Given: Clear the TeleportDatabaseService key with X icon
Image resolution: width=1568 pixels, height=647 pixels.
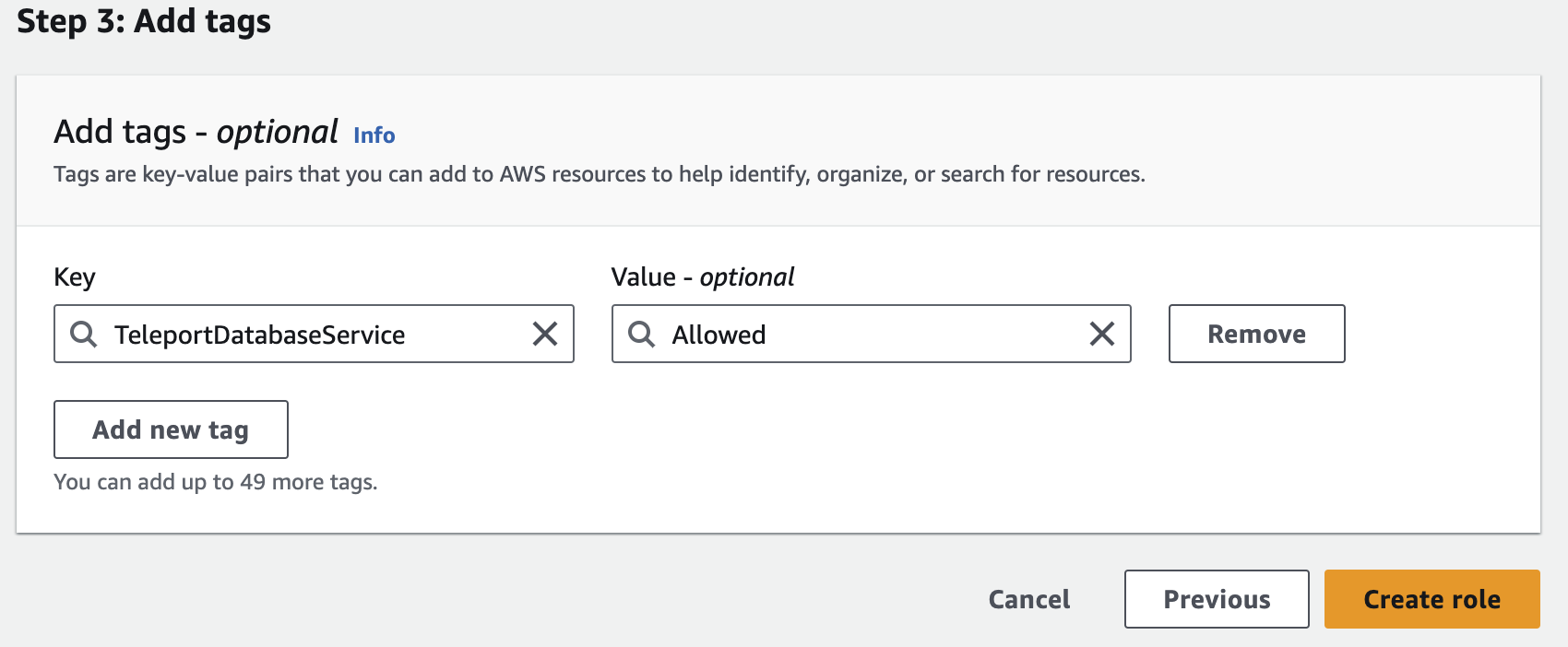Looking at the screenshot, I should [545, 334].
